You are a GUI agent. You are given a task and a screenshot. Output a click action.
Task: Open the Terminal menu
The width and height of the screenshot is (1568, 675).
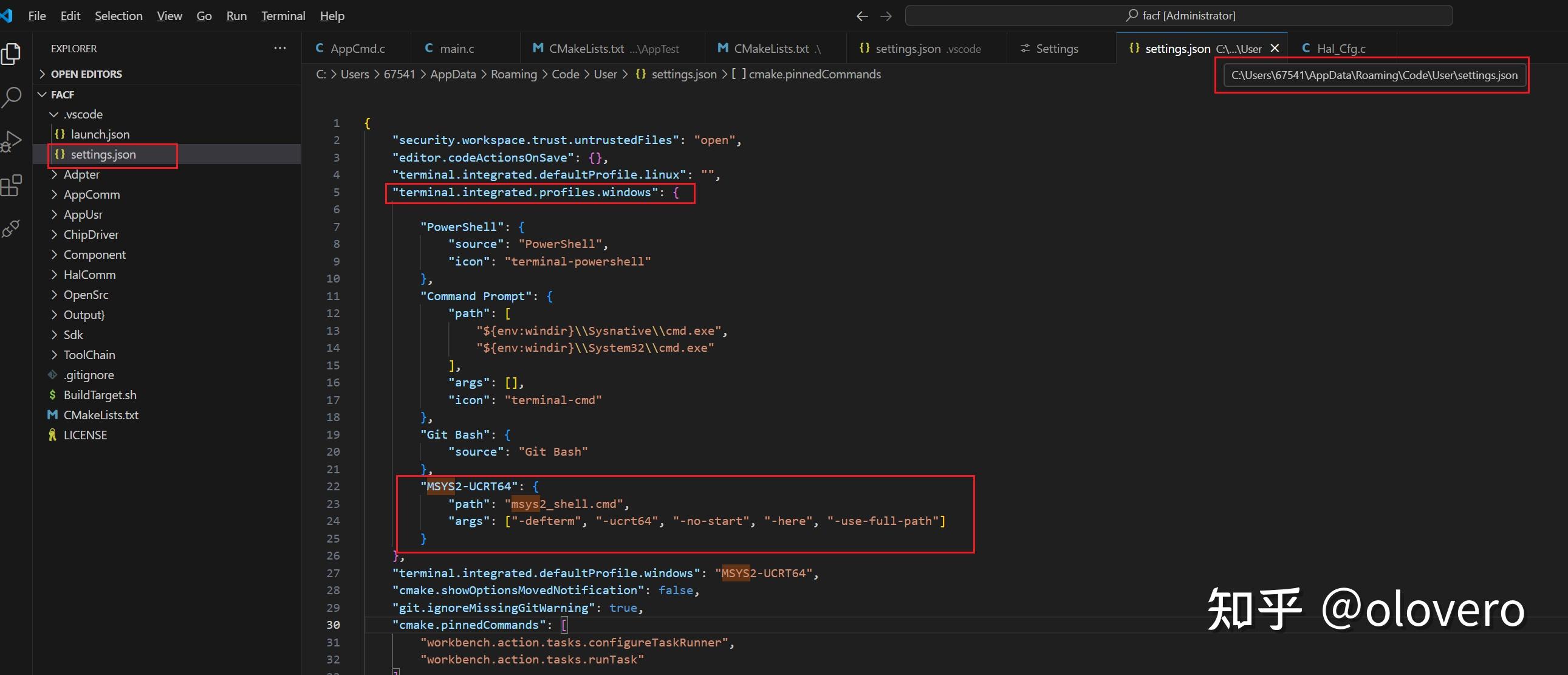point(282,16)
